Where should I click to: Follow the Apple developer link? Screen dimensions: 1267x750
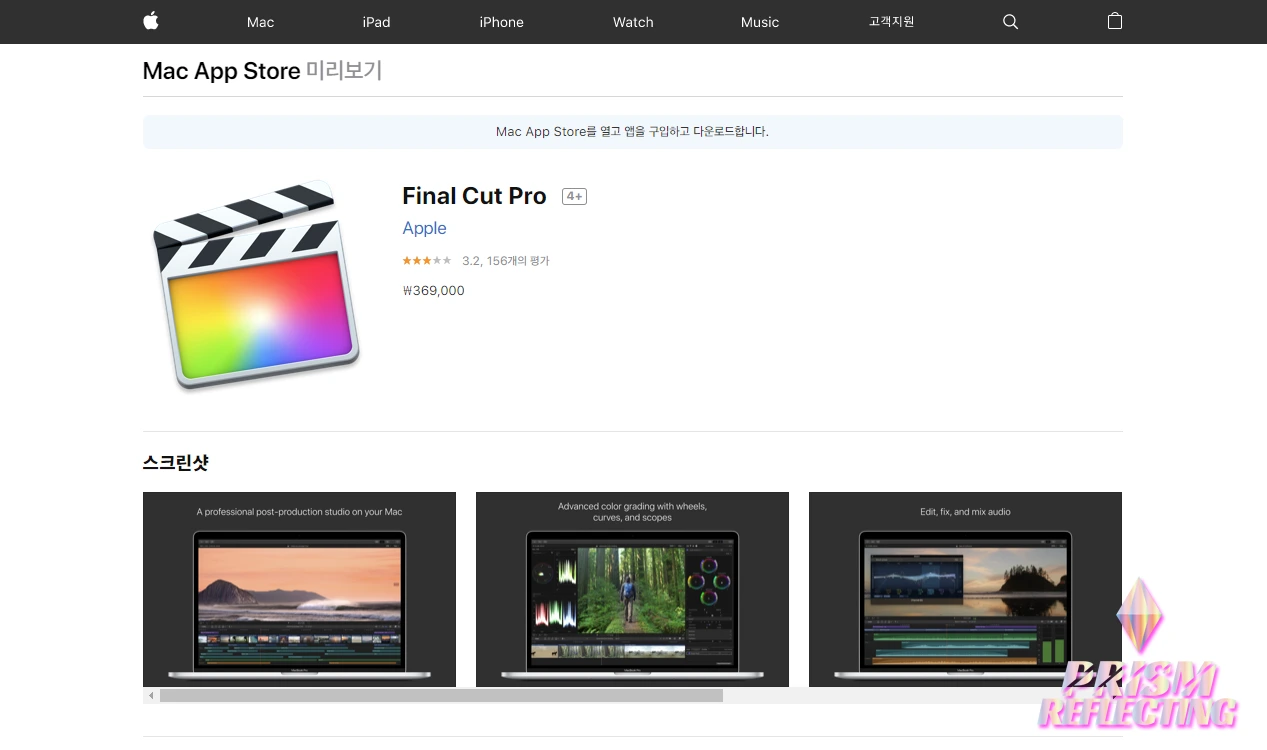424,228
